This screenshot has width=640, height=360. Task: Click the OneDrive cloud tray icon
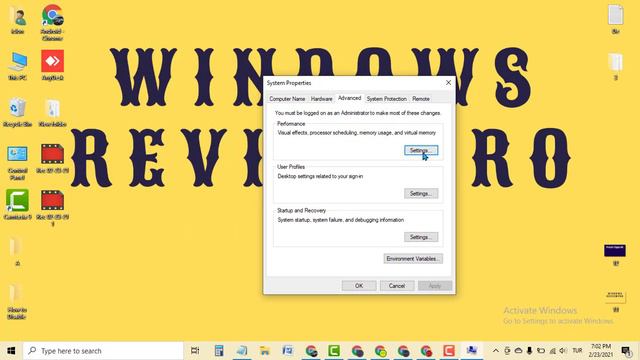[518, 351]
